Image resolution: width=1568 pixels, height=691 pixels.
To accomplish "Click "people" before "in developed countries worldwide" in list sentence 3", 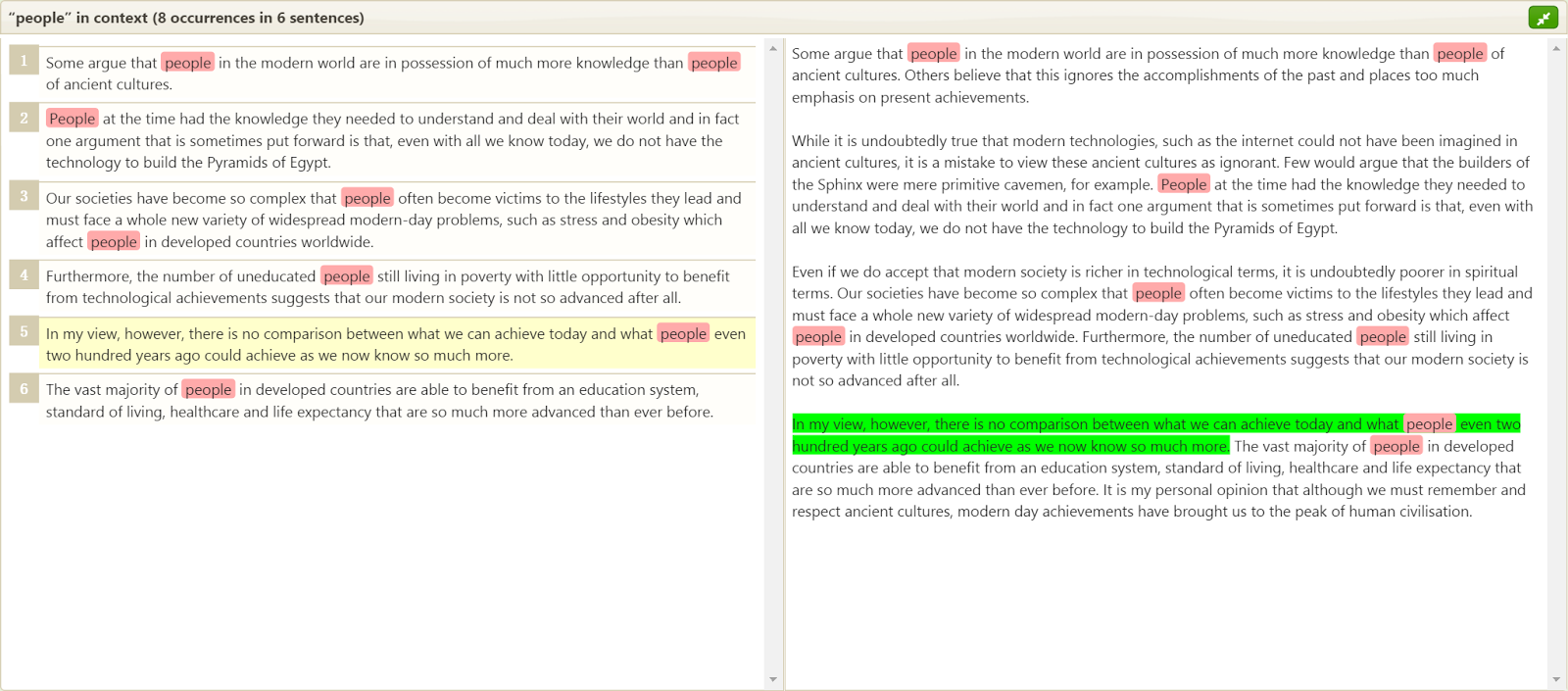I will (114, 241).
